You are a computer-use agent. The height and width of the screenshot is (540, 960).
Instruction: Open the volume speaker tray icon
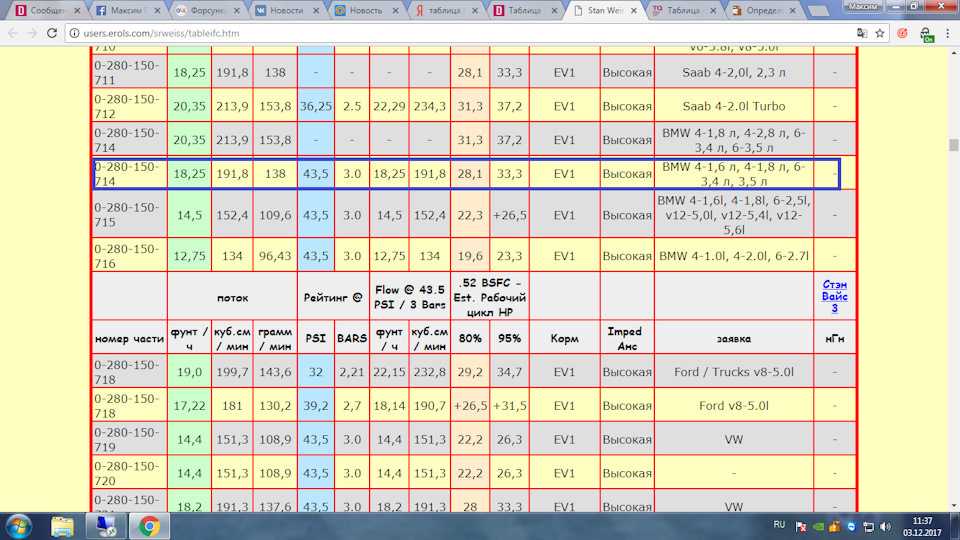tap(885, 527)
